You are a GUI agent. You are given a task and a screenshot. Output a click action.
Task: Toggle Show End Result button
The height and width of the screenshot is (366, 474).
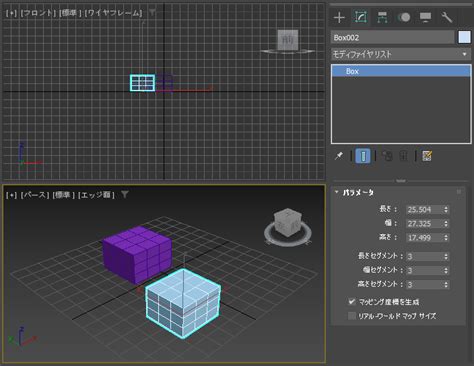(363, 156)
